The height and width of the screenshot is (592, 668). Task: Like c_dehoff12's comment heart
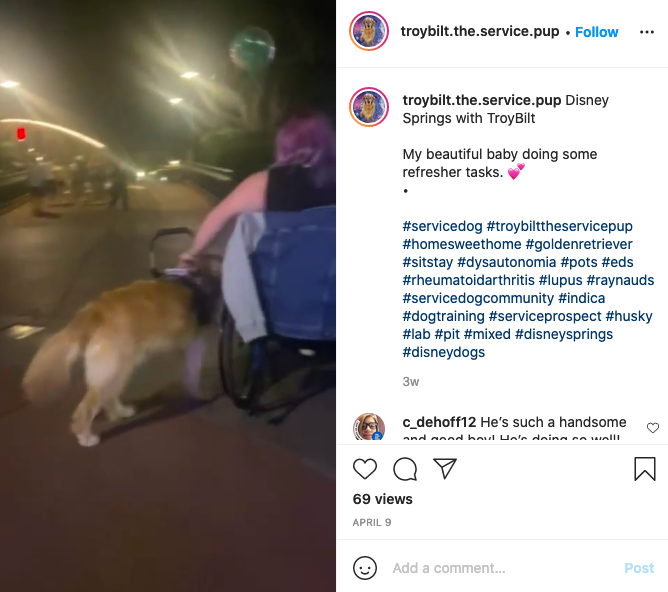653,428
